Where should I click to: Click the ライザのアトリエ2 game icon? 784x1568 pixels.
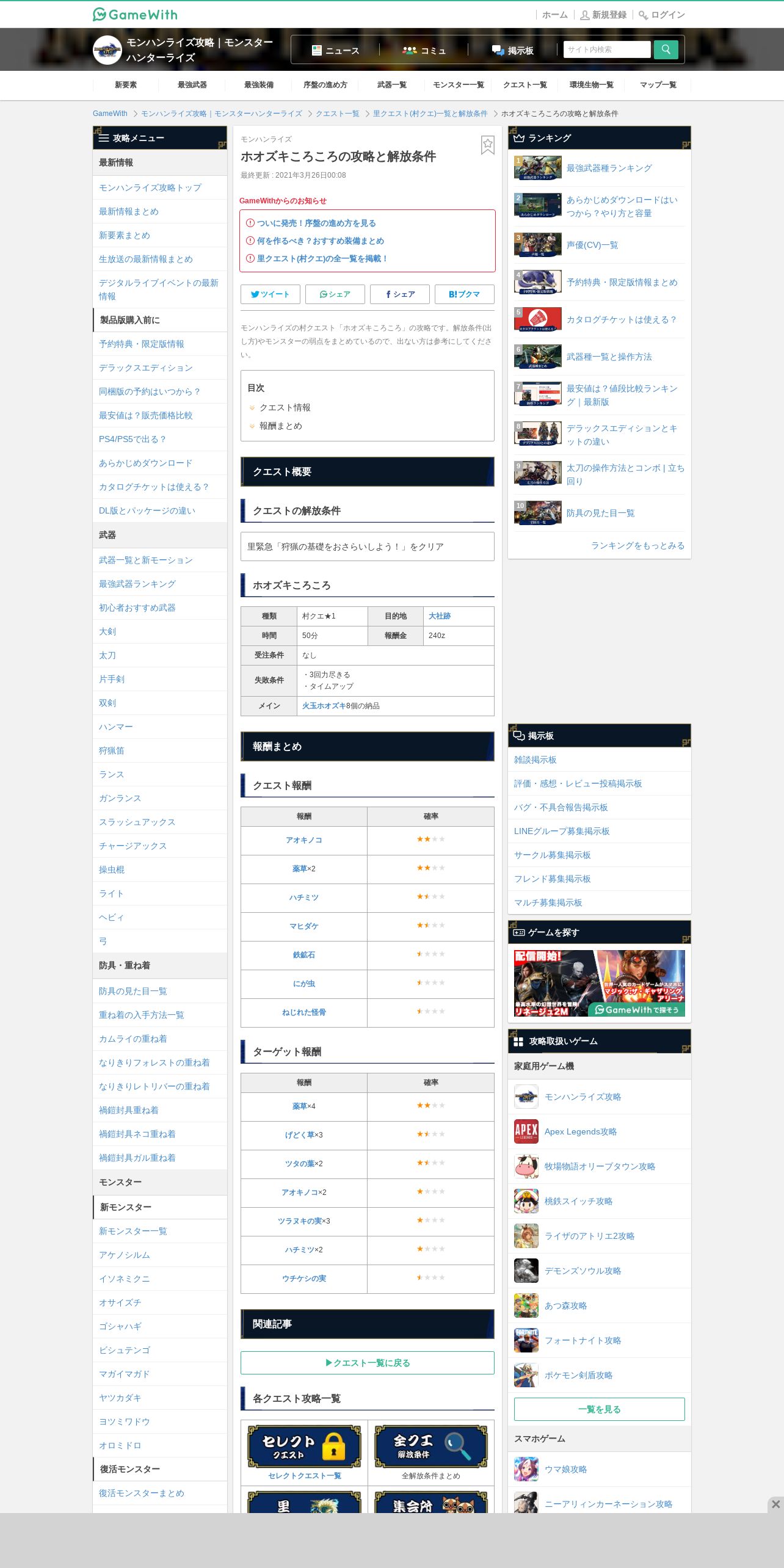[526, 1236]
